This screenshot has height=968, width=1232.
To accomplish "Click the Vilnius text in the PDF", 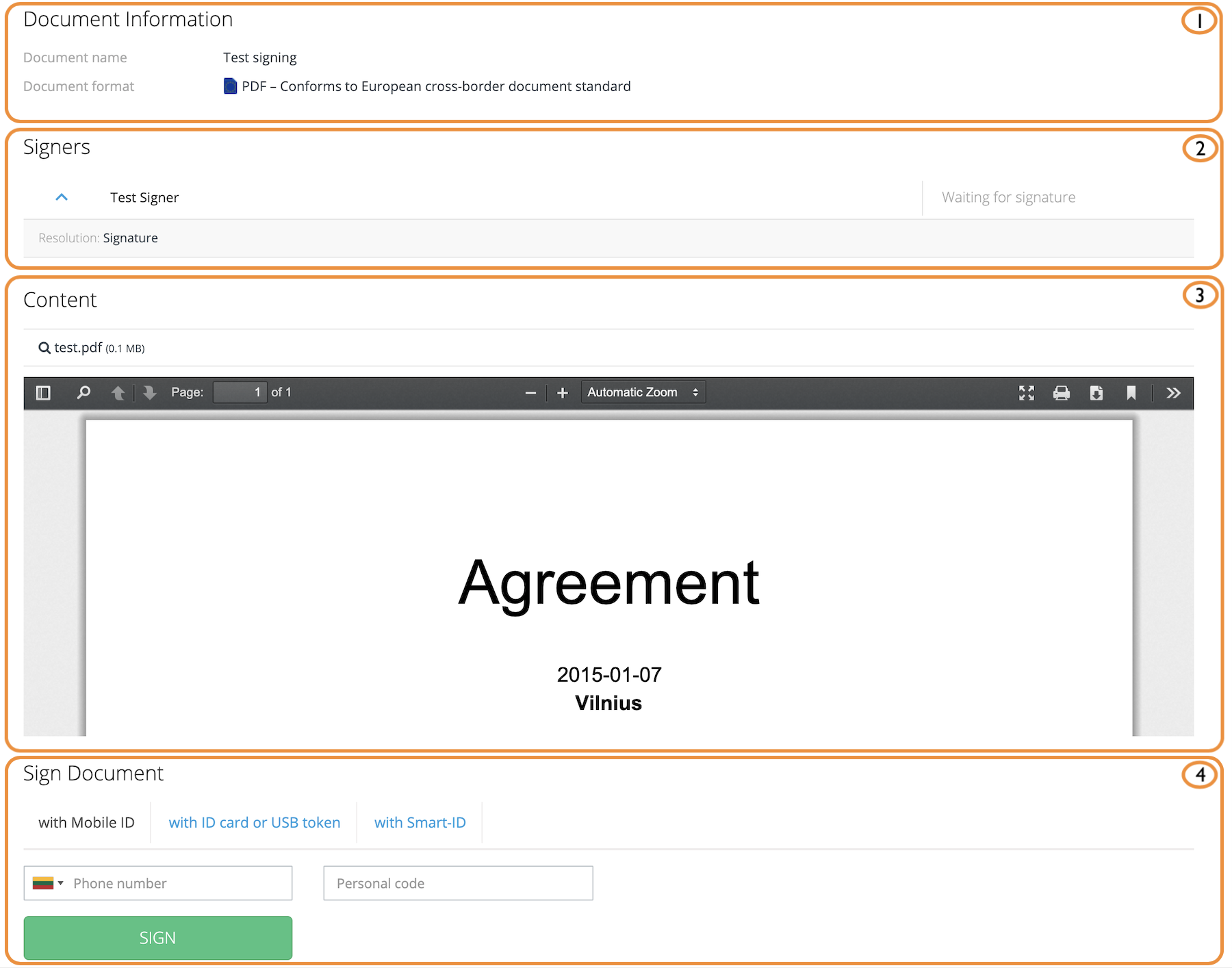I will tap(608, 704).
